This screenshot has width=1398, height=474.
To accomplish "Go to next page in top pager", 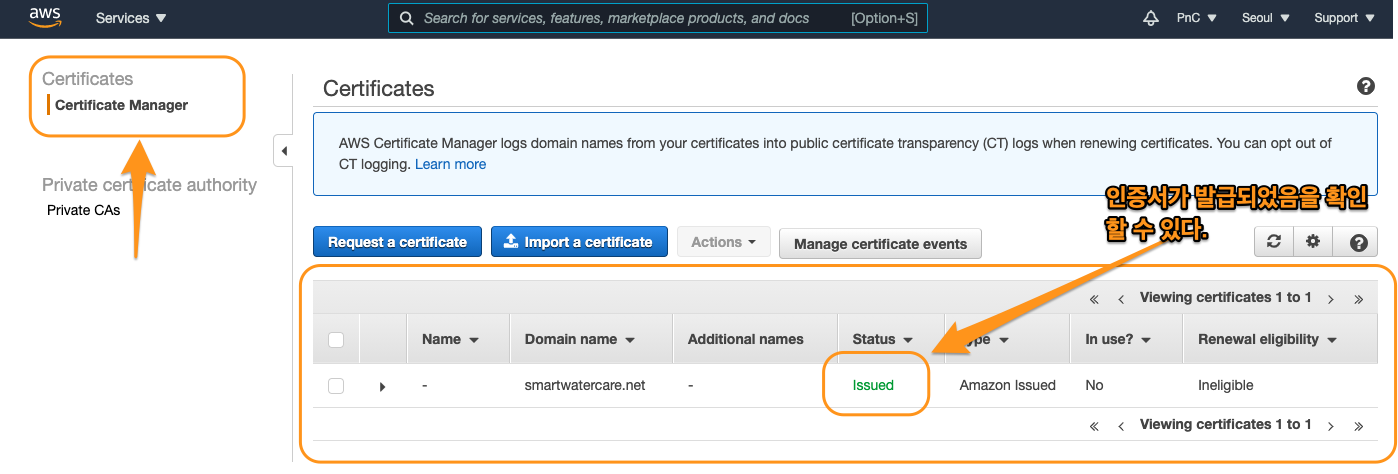I will pyautogui.click(x=1330, y=298).
